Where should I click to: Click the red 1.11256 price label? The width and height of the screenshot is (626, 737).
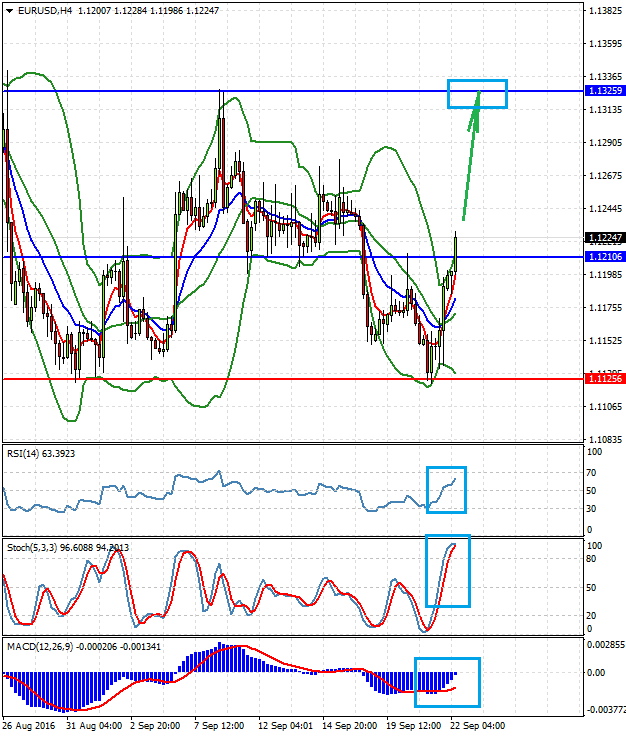[603, 379]
